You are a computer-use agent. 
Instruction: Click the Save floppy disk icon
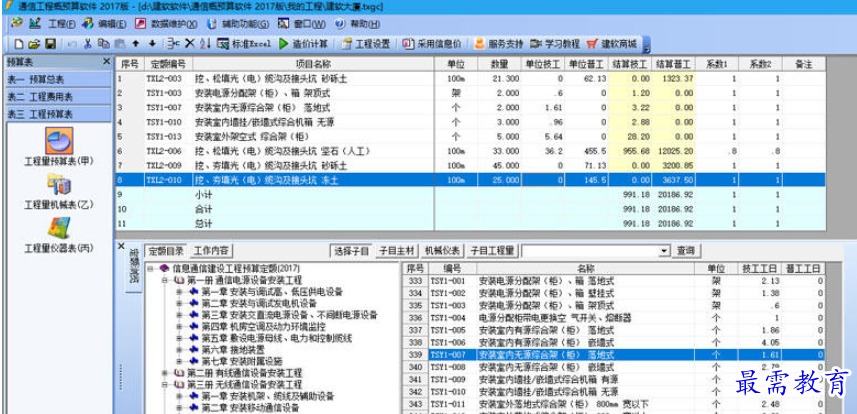pos(50,44)
